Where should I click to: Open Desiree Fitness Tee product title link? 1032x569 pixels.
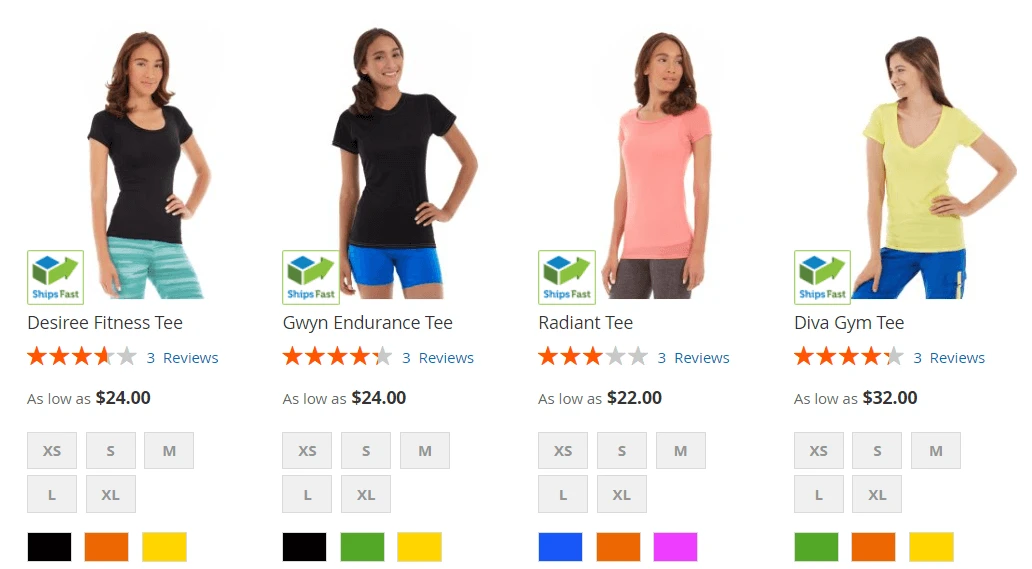(105, 323)
